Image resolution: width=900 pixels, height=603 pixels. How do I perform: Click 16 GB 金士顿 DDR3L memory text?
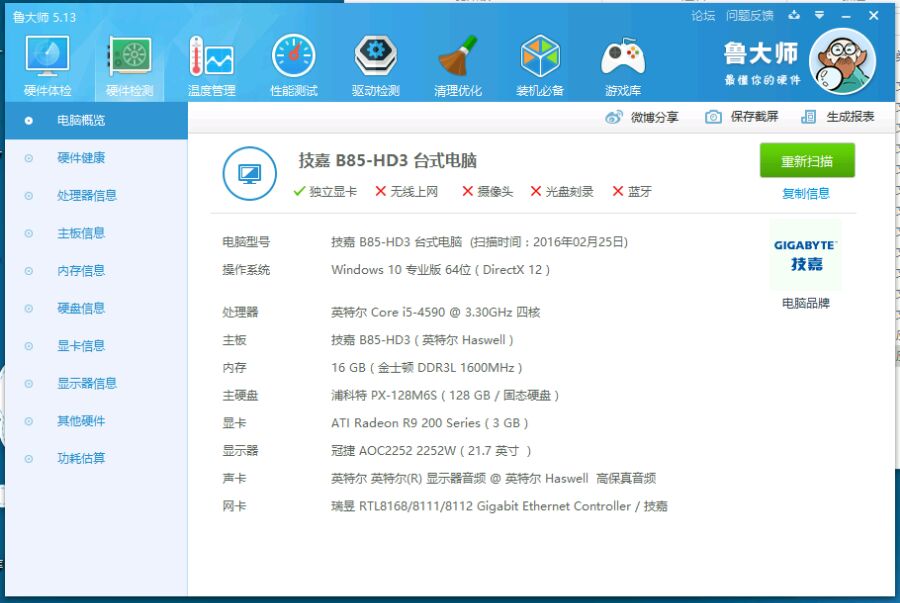coord(426,368)
